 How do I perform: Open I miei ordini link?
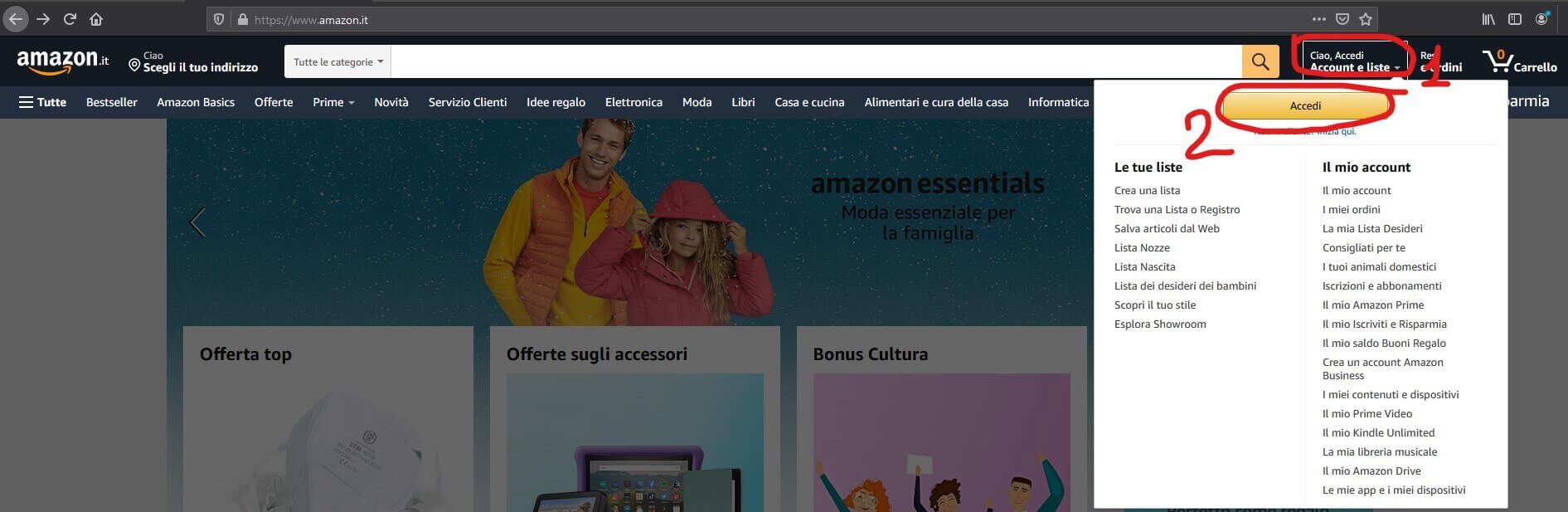pyautogui.click(x=1351, y=209)
